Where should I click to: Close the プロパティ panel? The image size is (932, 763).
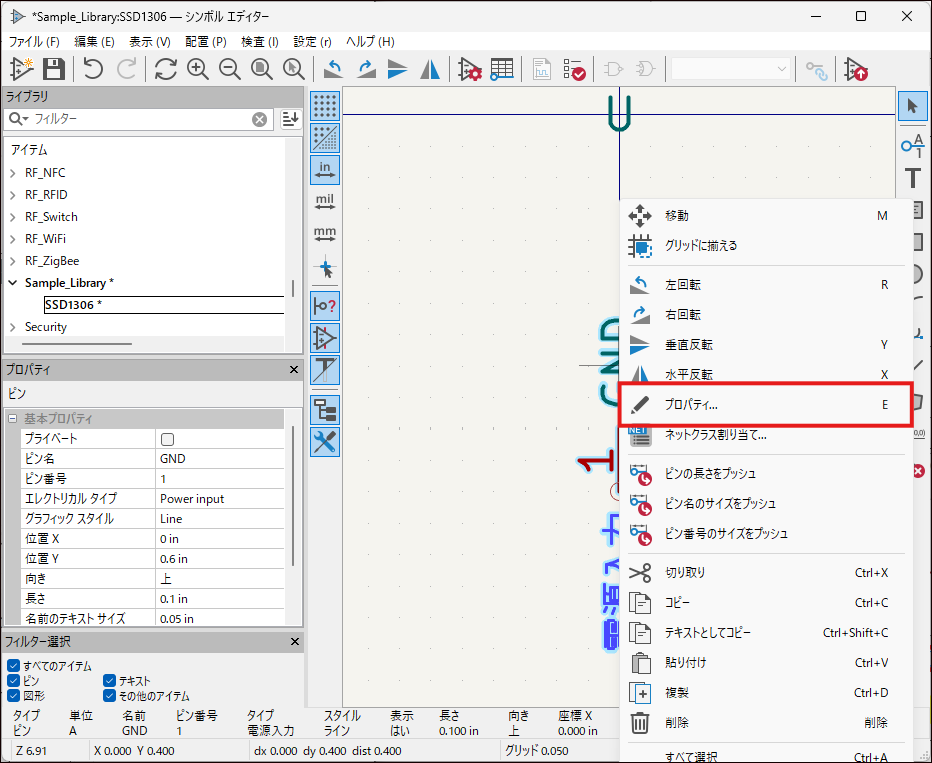(x=294, y=370)
